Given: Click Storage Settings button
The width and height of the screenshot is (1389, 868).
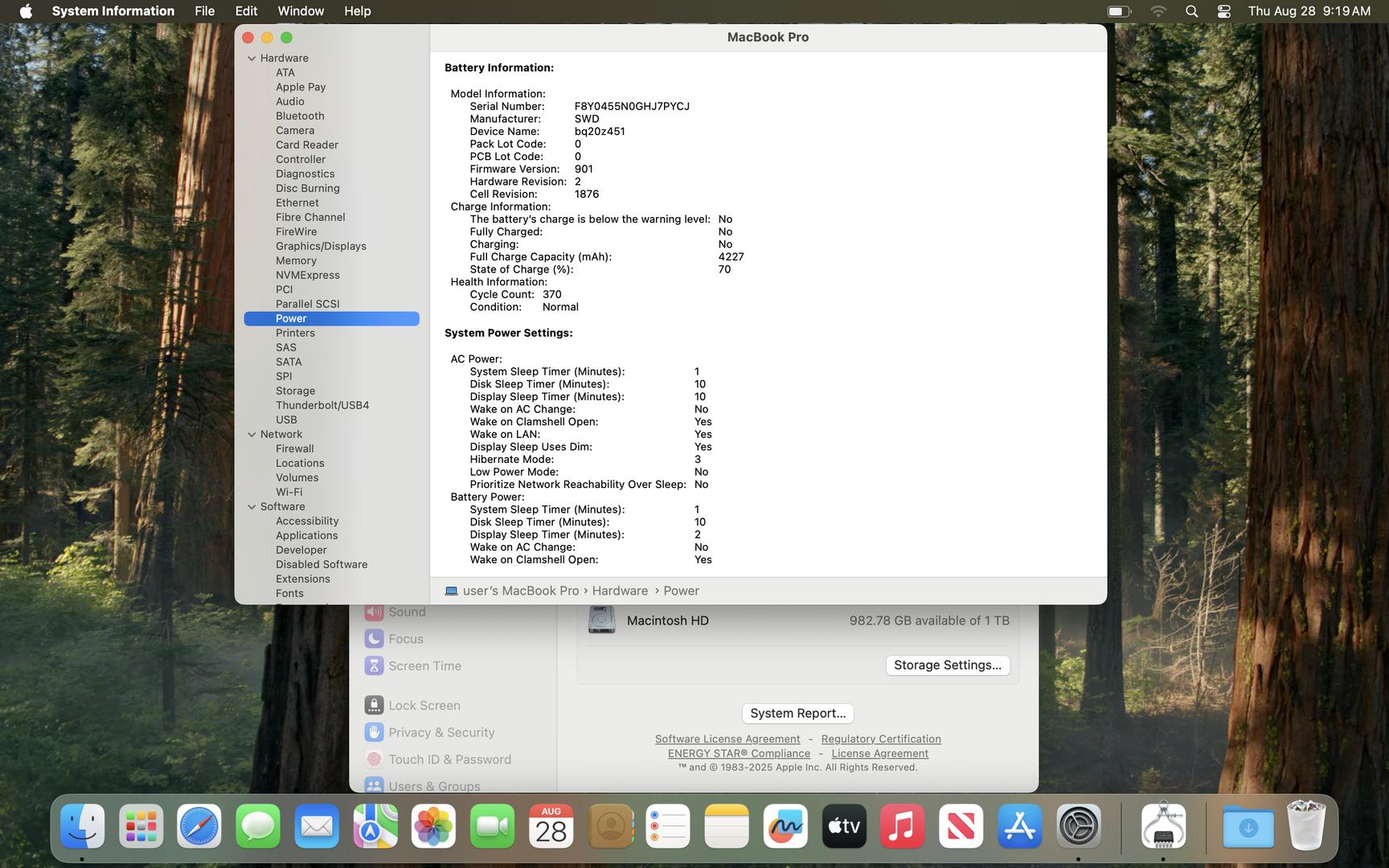Looking at the screenshot, I should pyautogui.click(x=948, y=665).
